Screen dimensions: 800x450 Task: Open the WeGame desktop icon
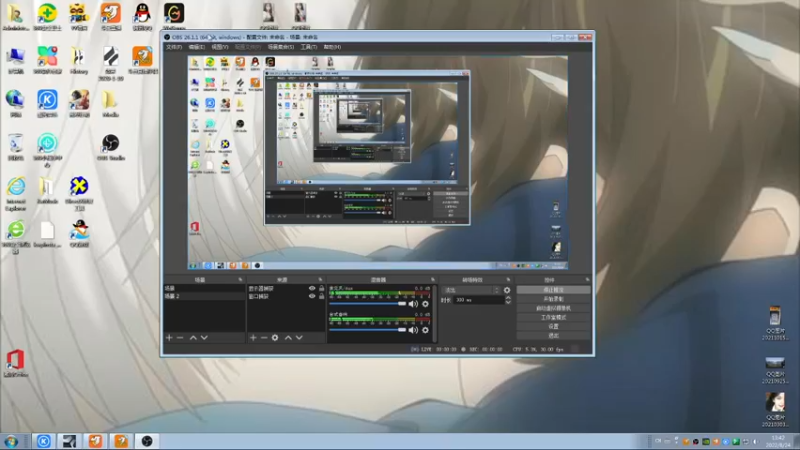174,16
